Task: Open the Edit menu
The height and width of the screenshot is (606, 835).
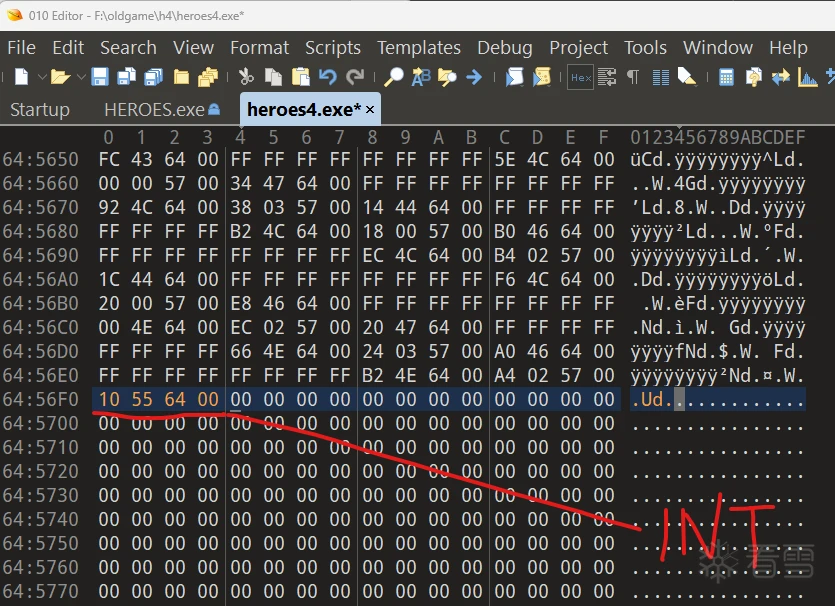Action: pos(68,48)
